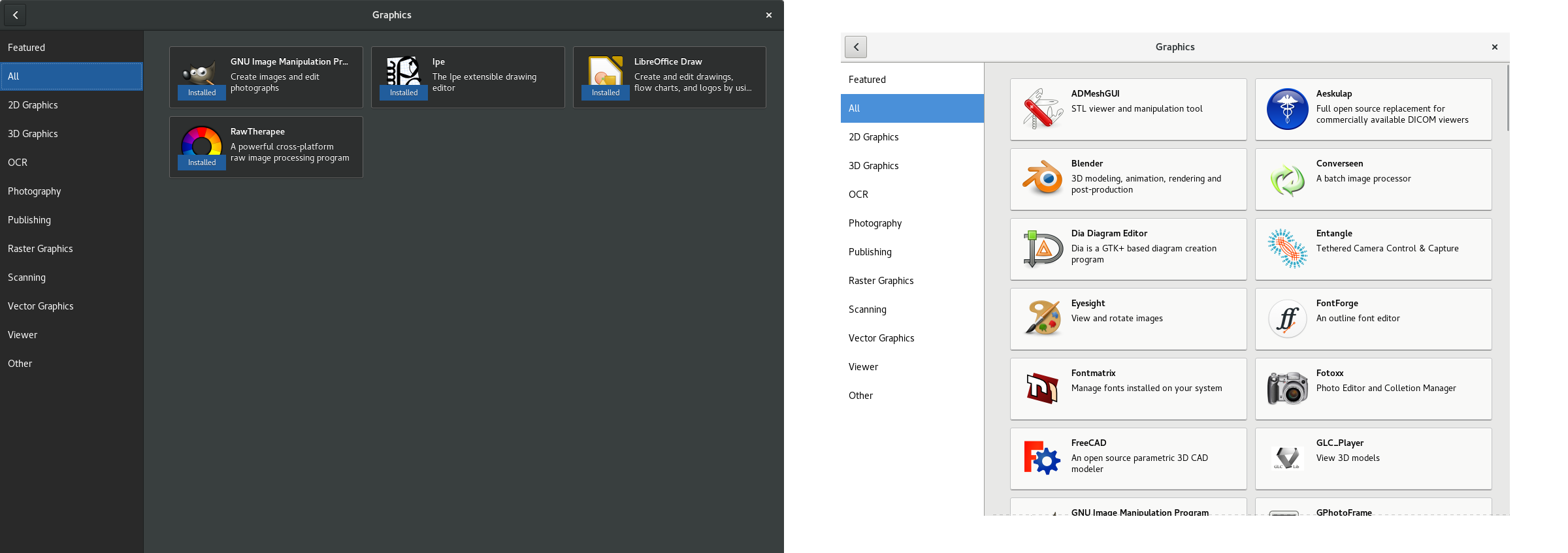The height and width of the screenshot is (553, 1568).
Task: Choose OCR in dark window sidebar
Action: pos(72,163)
